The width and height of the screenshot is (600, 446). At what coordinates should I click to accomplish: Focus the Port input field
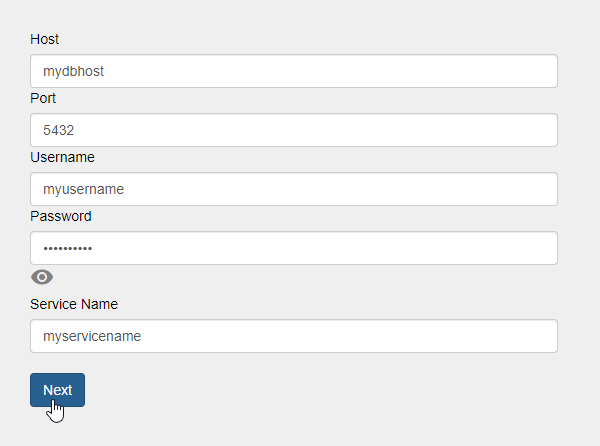(293, 130)
